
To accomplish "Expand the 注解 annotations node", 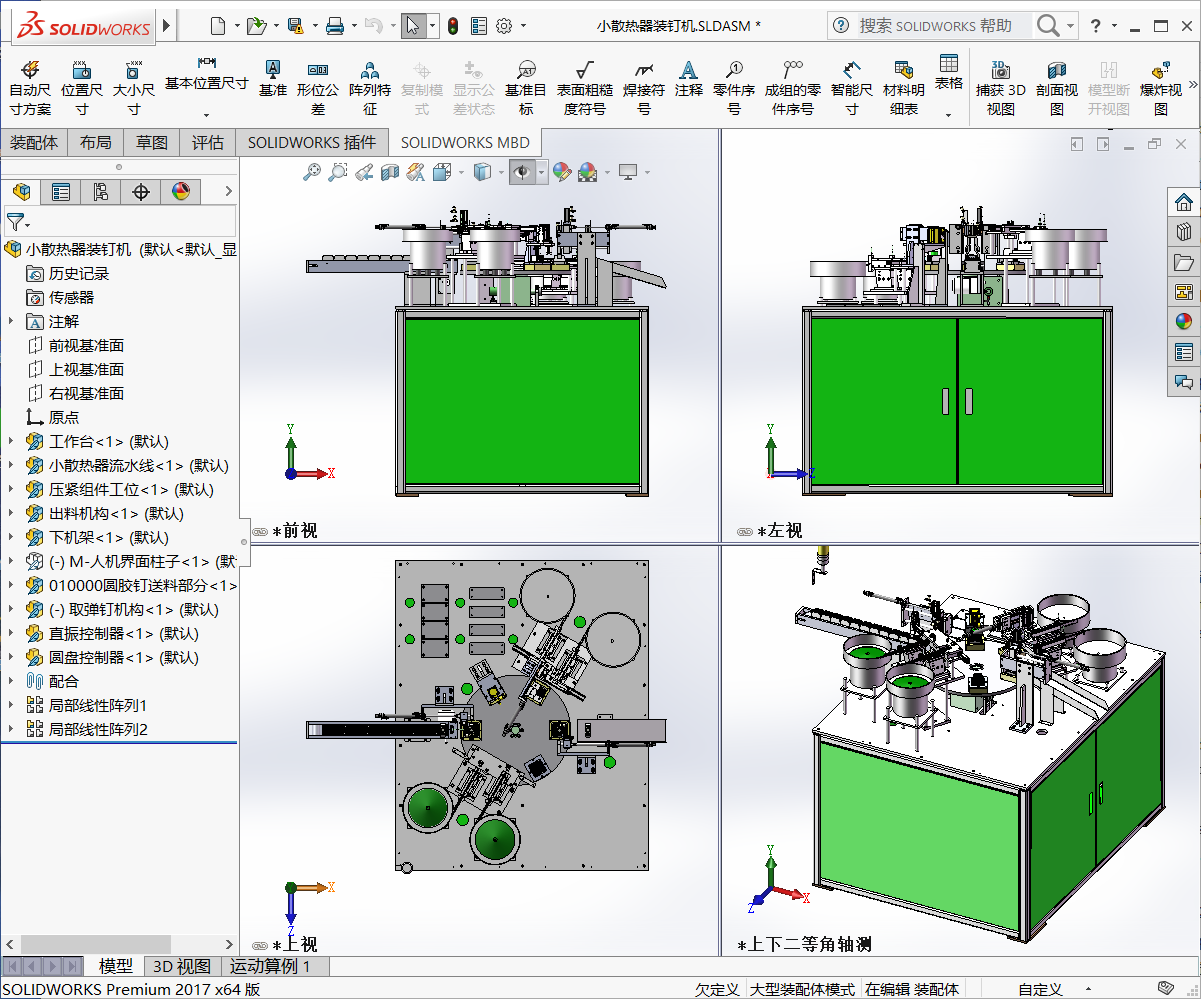I will tap(11, 321).
